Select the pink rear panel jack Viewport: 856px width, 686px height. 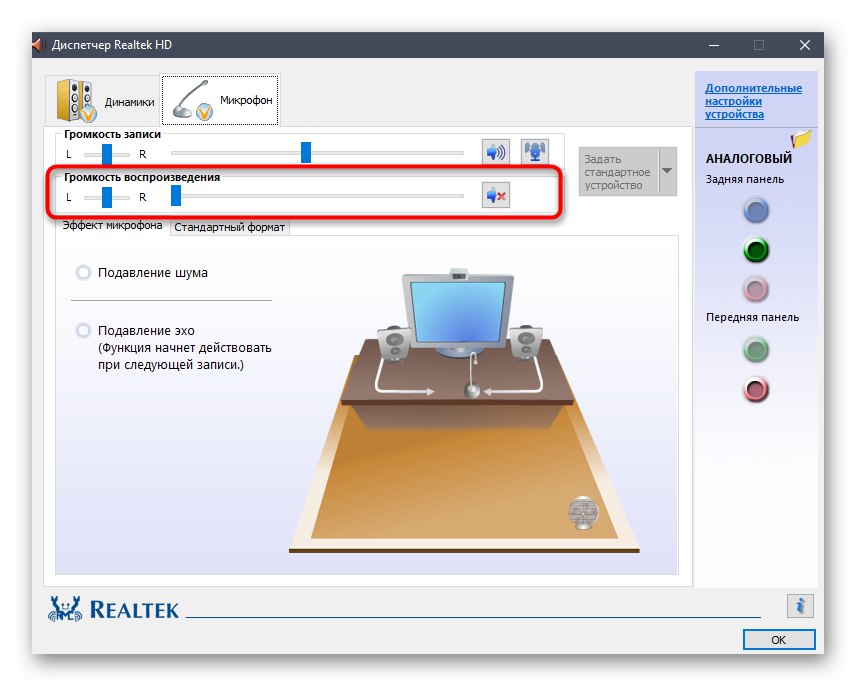(756, 289)
